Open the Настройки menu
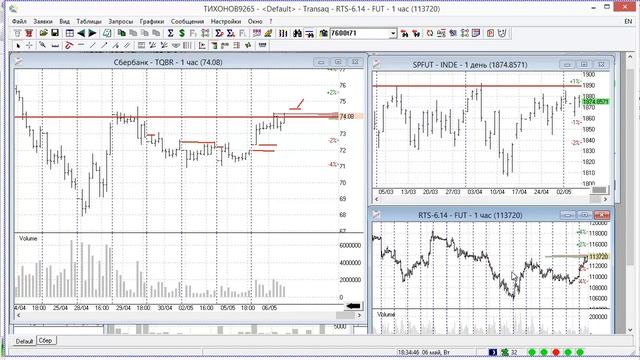Image resolution: width=640 pixels, height=360 pixels. pyautogui.click(x=226, y=21)
